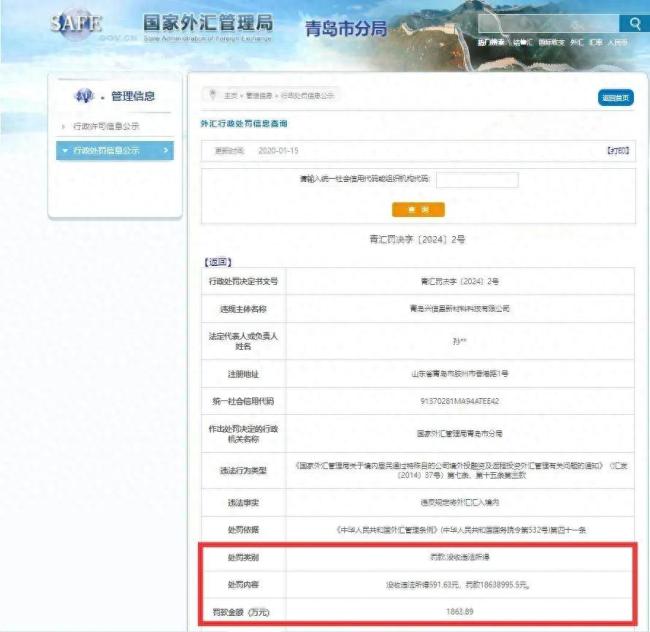The width and height of the screenshot is (650, 632).
Task: Open 管理信息 breadcrumb link
Action: 258,95
